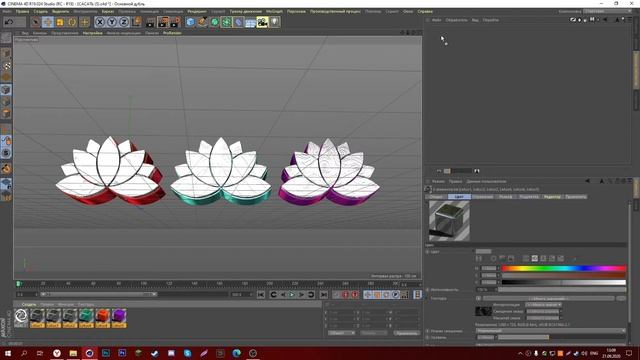The width and height of the screenshot is (640, 360).
Task: Toggle rotation keyframe recording icon
Action: (386, 295)
